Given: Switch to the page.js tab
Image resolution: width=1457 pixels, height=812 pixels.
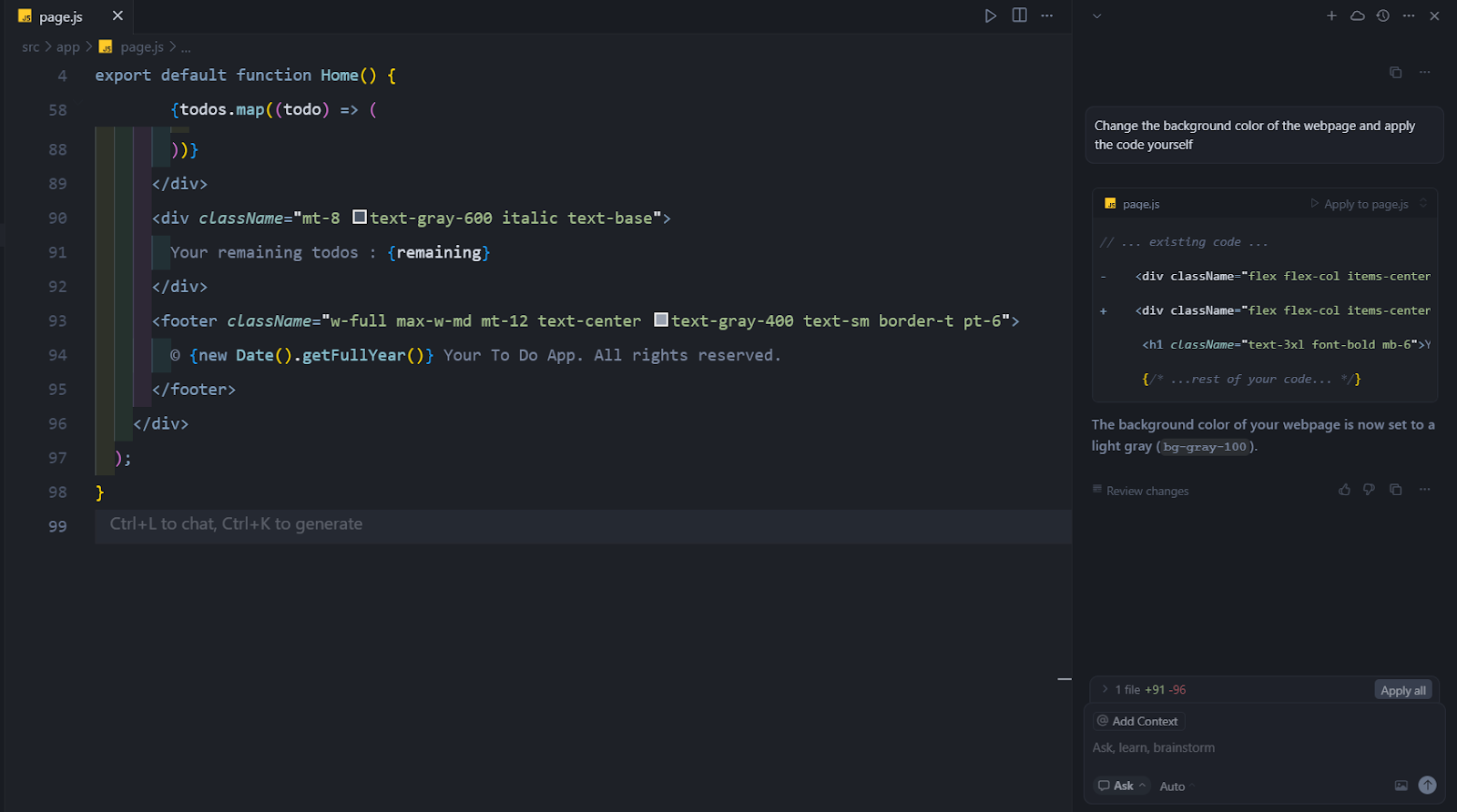Looking at the screenshot, I should click(60, 16).
